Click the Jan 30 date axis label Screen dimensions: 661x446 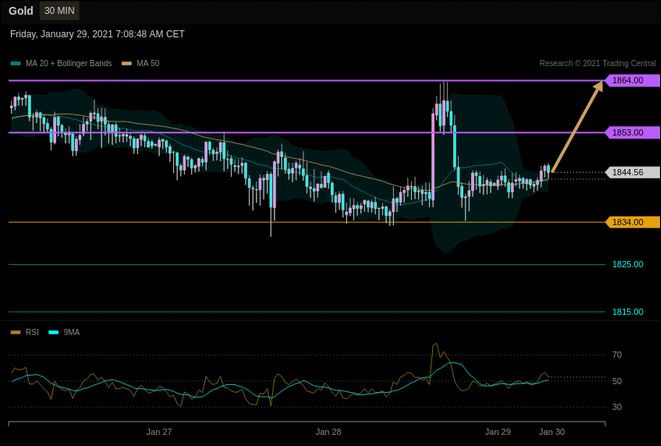pos(552,432)
